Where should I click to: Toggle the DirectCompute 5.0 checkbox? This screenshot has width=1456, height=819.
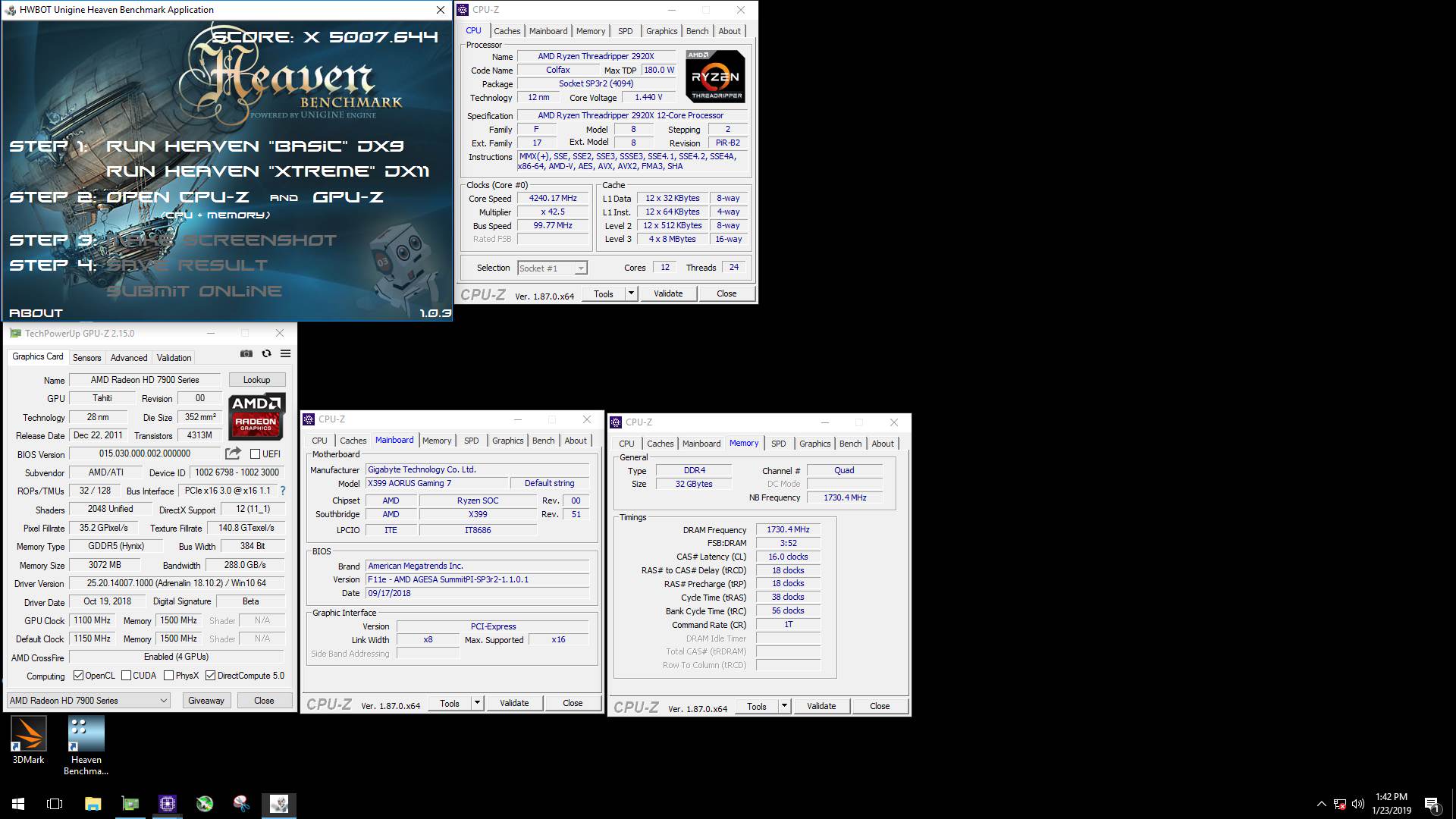click(210, 676)
